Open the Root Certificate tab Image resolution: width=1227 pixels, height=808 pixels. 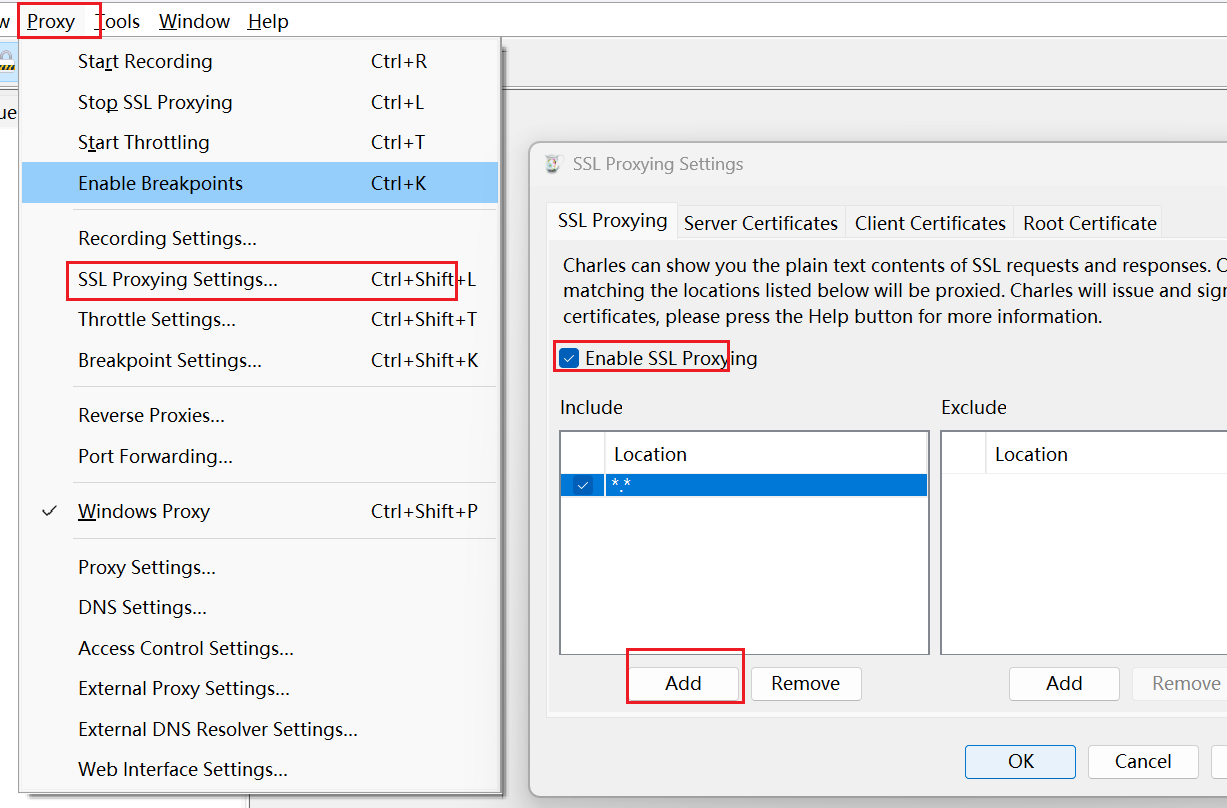(x=1089, y=224)
